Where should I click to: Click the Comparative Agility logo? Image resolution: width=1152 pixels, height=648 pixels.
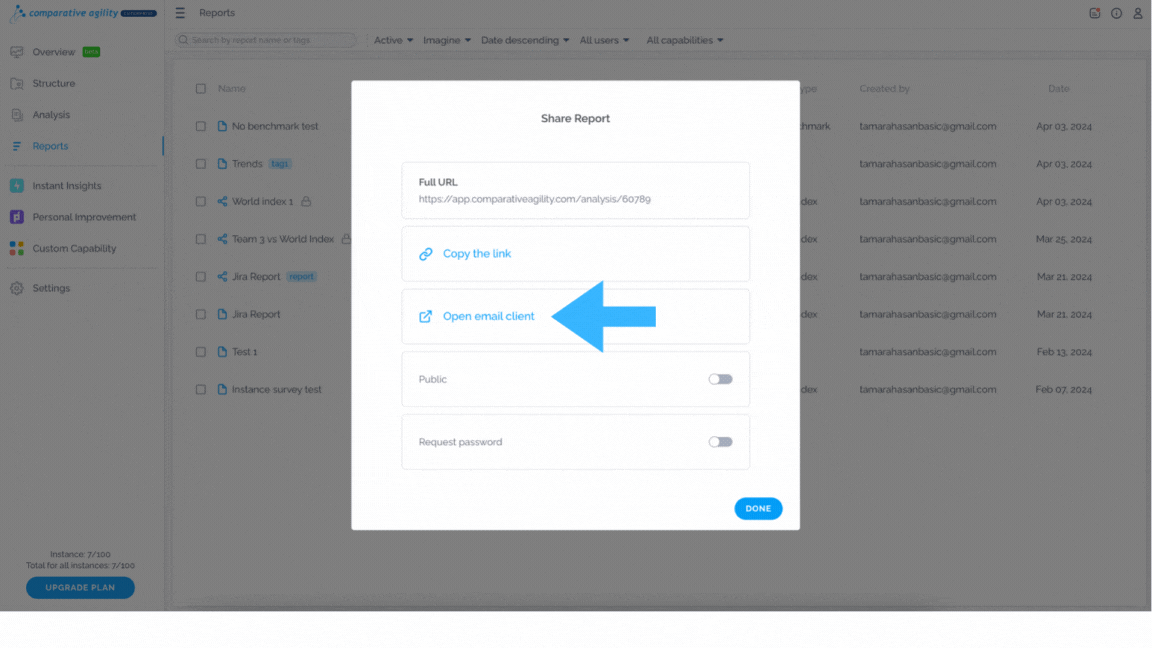tap(82, 12)
